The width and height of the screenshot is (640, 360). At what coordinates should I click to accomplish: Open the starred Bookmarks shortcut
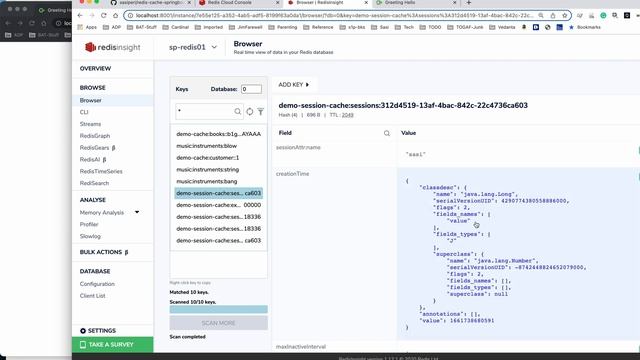pyautogui.click(x=585, y=27)
